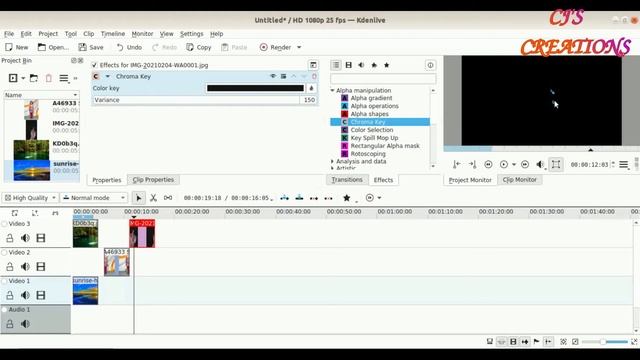Click the rewind button in clip monitor
Viewport: 640px width, 360px height.
coord(488,164)
